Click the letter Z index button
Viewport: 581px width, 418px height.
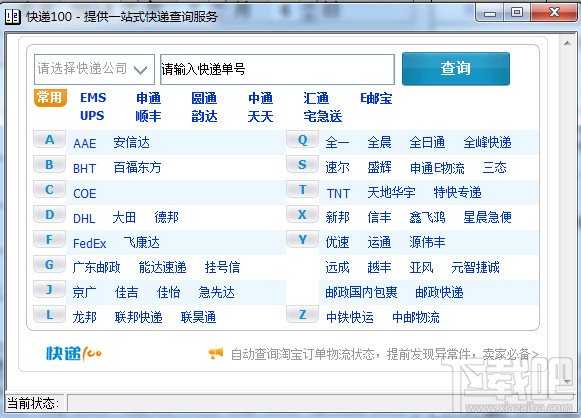click(302, 315)
